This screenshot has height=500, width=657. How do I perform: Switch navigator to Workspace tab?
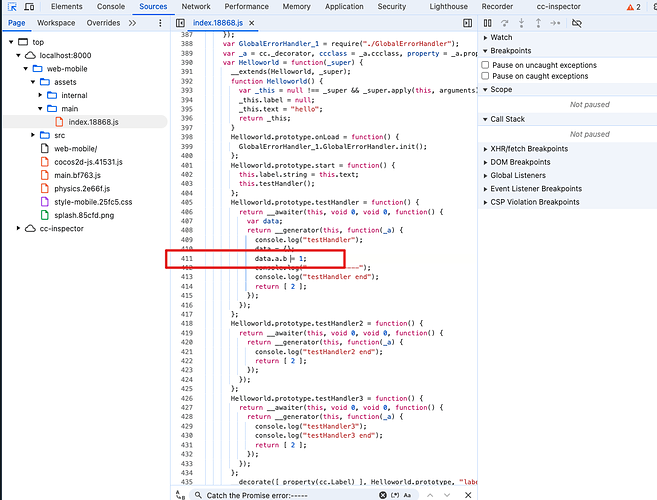coord(56,23)
